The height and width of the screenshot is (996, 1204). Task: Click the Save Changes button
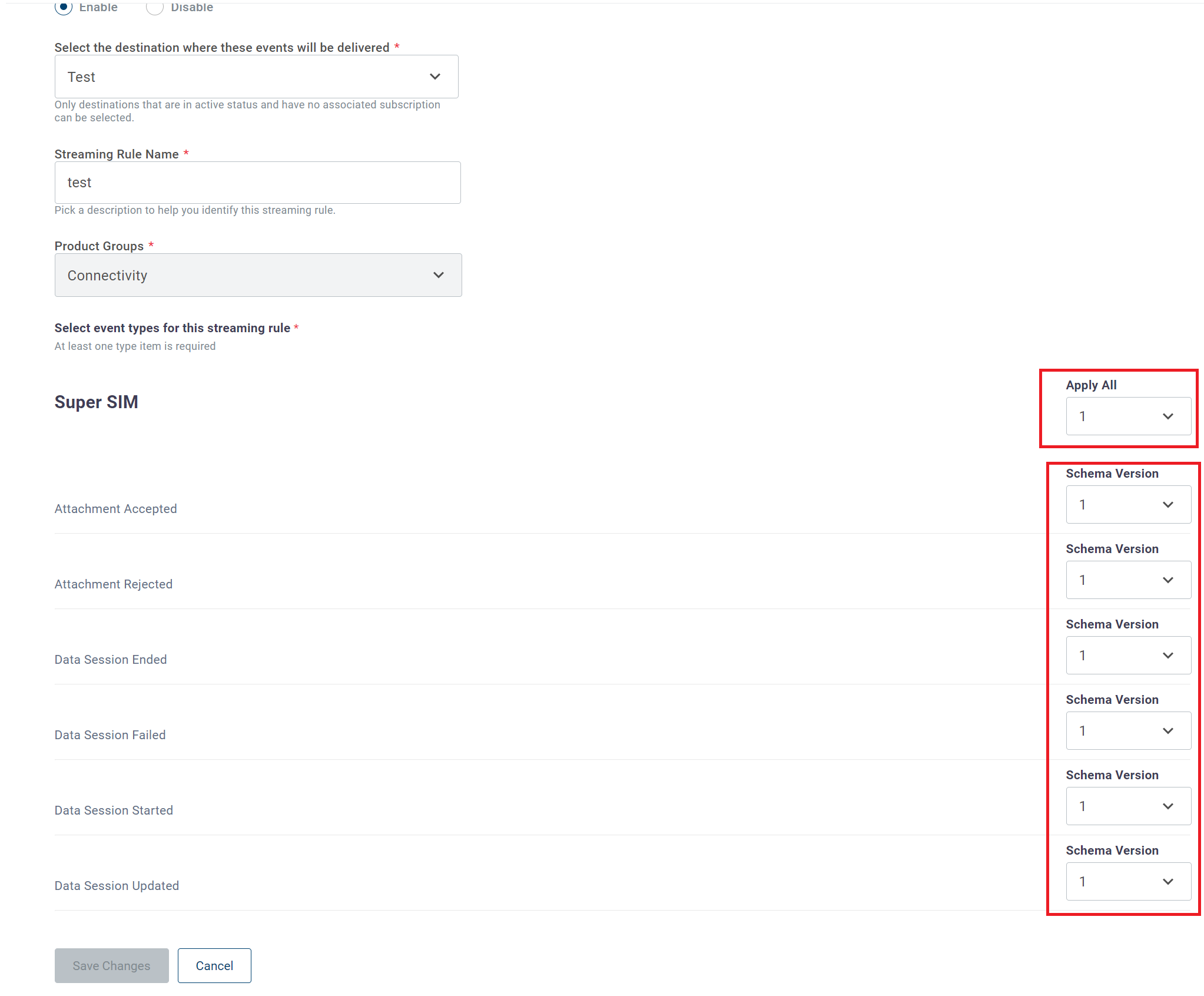[x=111, y=965]
